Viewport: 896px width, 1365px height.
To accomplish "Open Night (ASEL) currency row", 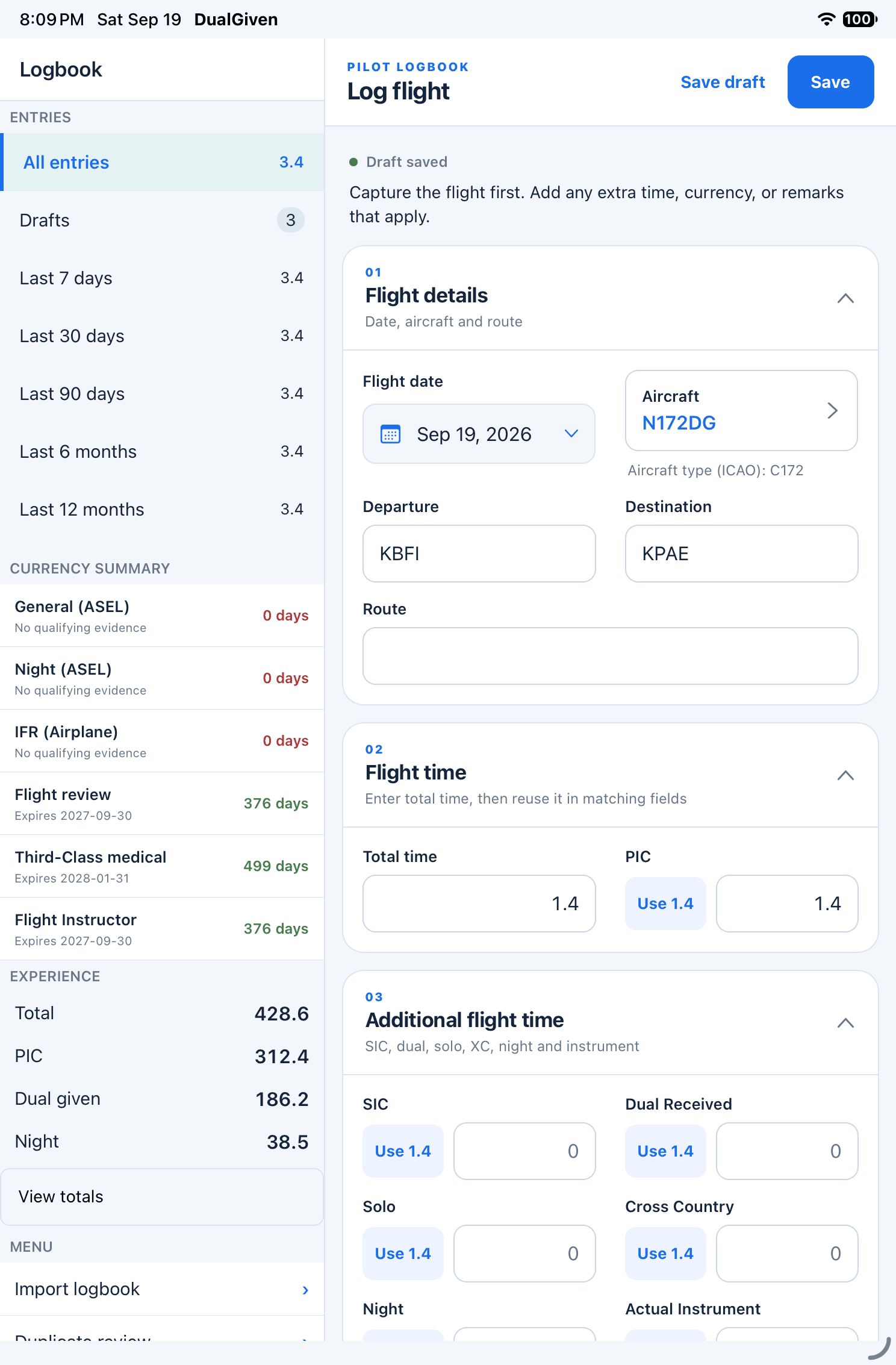I will pyautogui.click(x=162, y=678).
